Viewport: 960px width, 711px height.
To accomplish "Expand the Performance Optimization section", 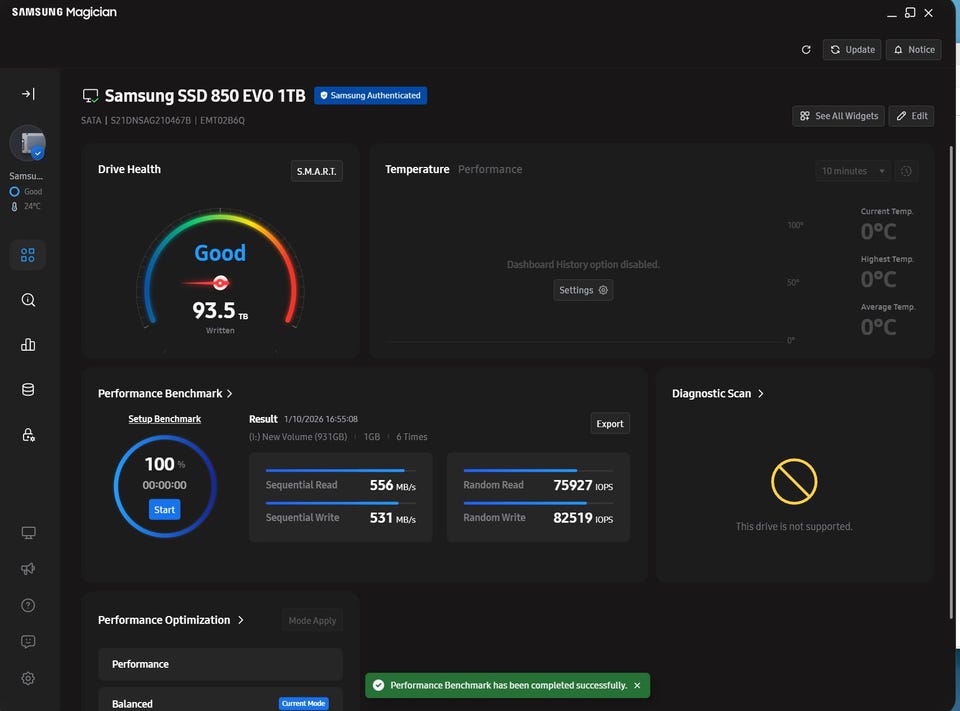I will pyautogui.click(x=241, y=620).
